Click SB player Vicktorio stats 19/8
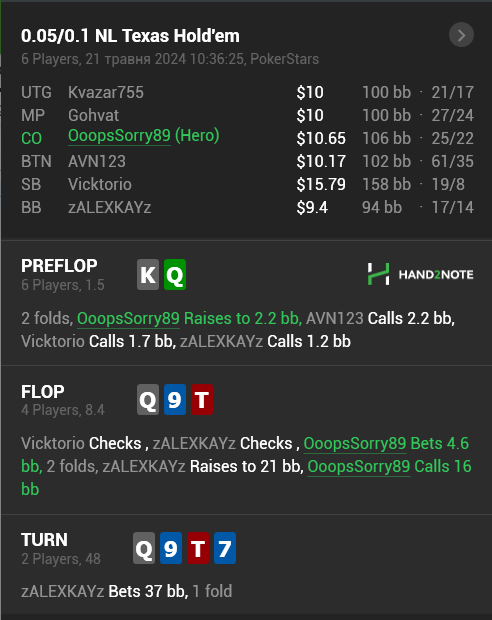The image size is (492, 620). click(448, 185)
